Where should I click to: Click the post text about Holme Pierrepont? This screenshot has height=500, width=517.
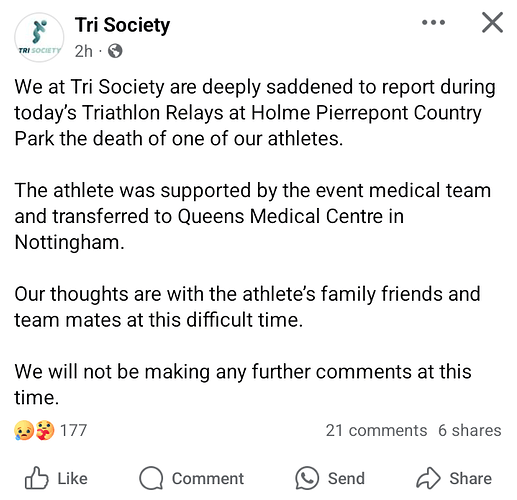[255, 113]
